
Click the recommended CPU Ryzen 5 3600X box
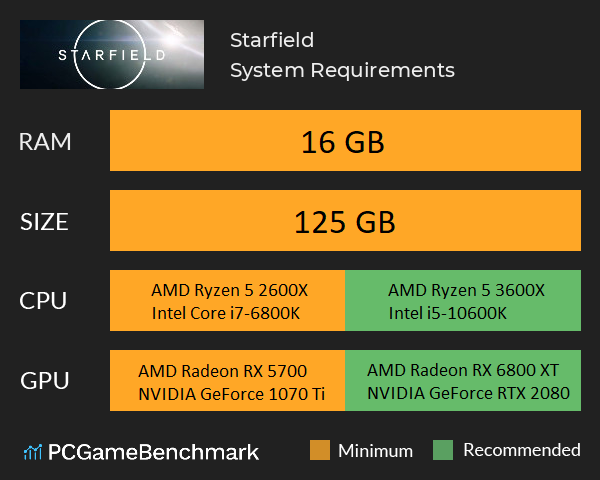[463, 302]
